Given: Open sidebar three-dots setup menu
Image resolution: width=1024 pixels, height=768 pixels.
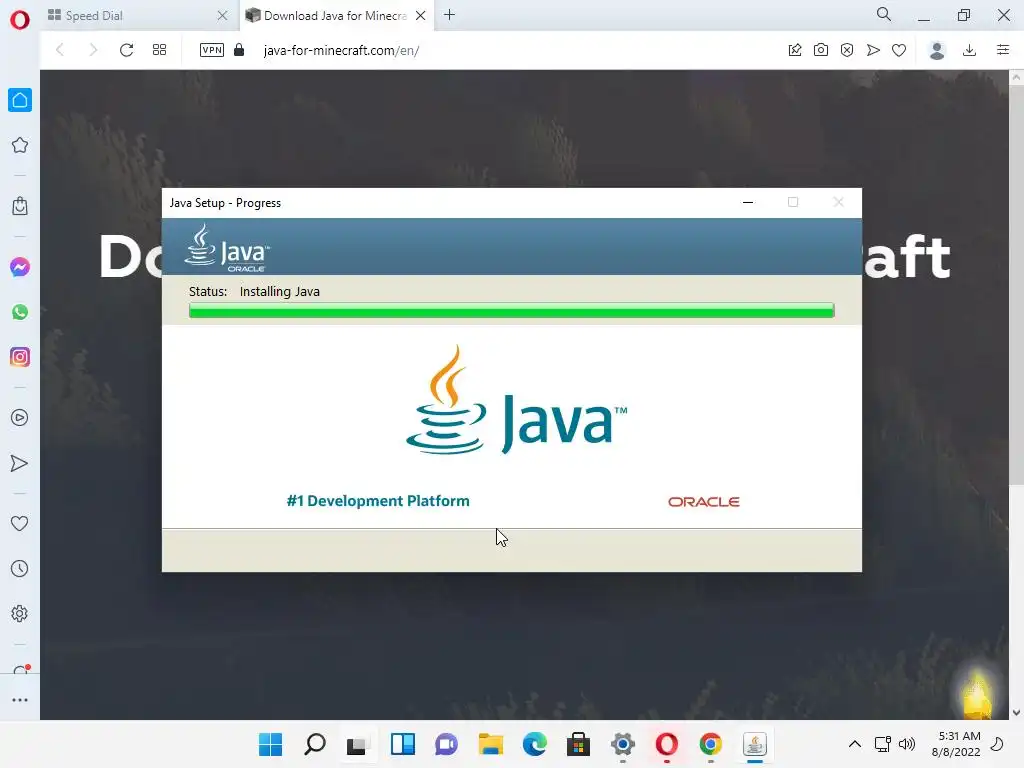Looking at the screenshot, I should pyautogui.click(x=20, y=700).
